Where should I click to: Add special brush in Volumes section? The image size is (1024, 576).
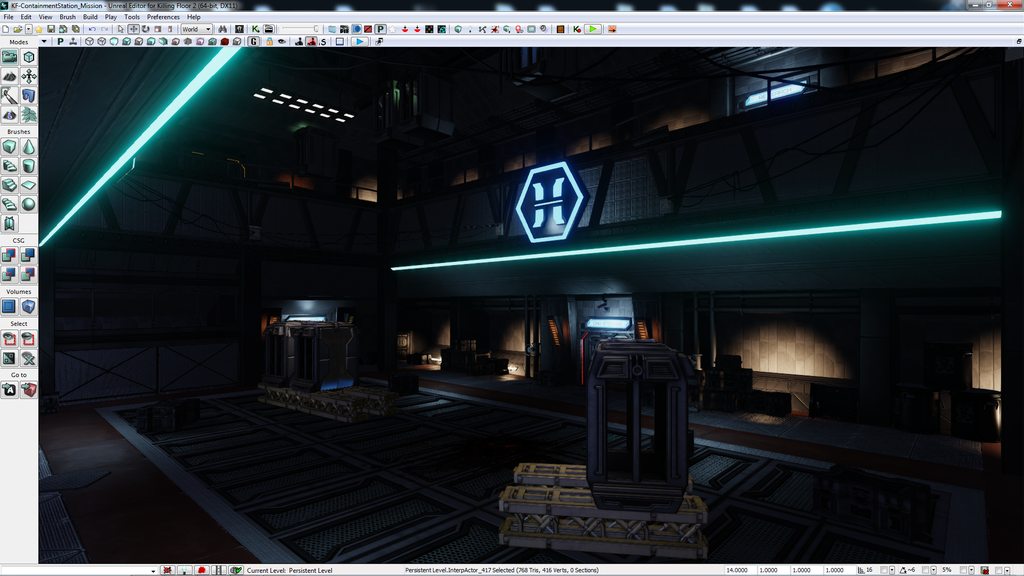(x=9, y=307)
